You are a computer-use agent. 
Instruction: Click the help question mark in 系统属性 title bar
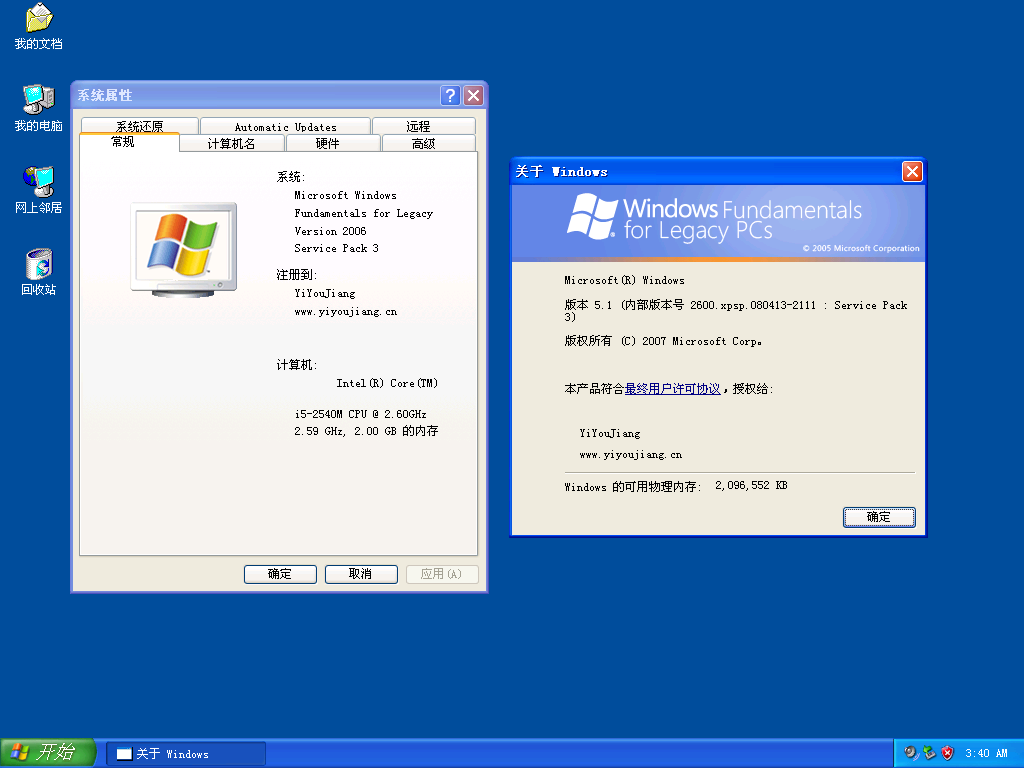[x=450, y=96]
